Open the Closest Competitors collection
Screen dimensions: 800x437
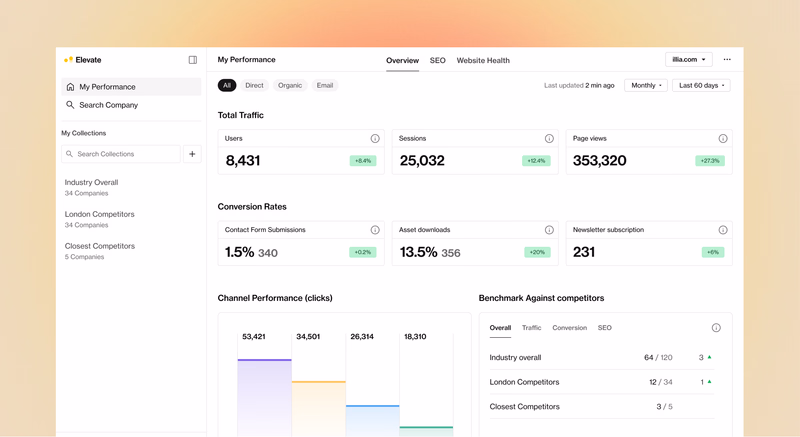pos(100,251)
